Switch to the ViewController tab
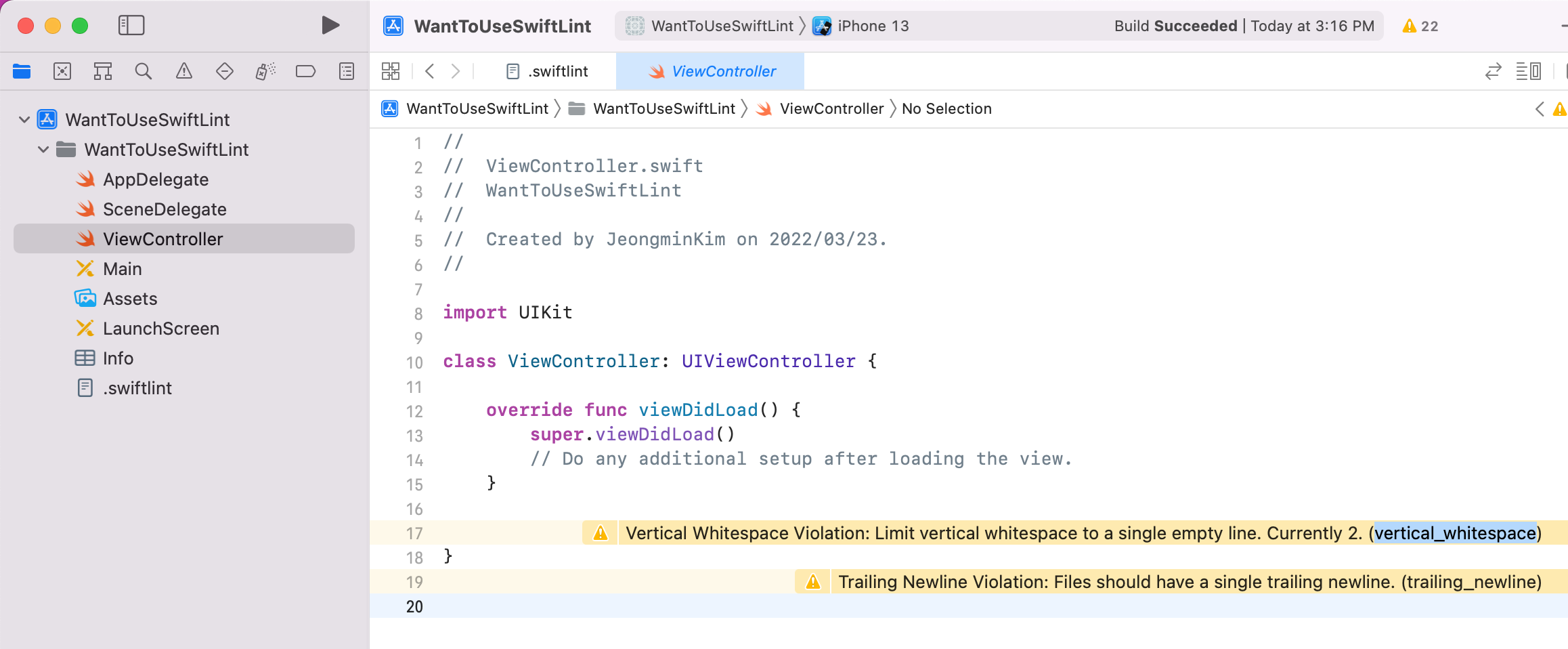1568x649 pixels. (710, 71)
